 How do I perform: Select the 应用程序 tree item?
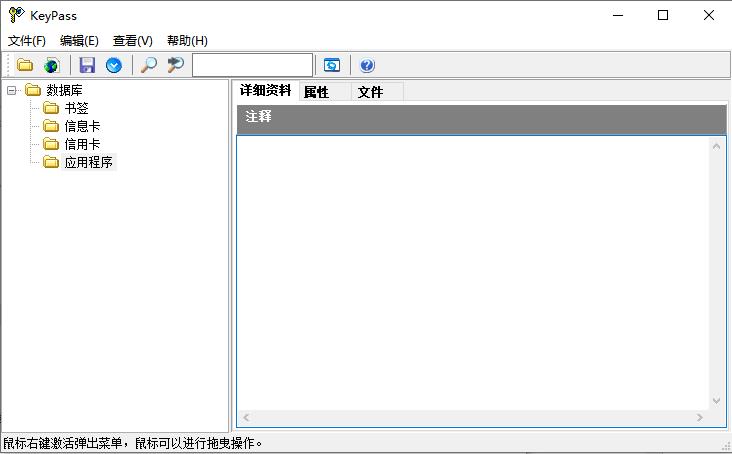click(88, 162)
